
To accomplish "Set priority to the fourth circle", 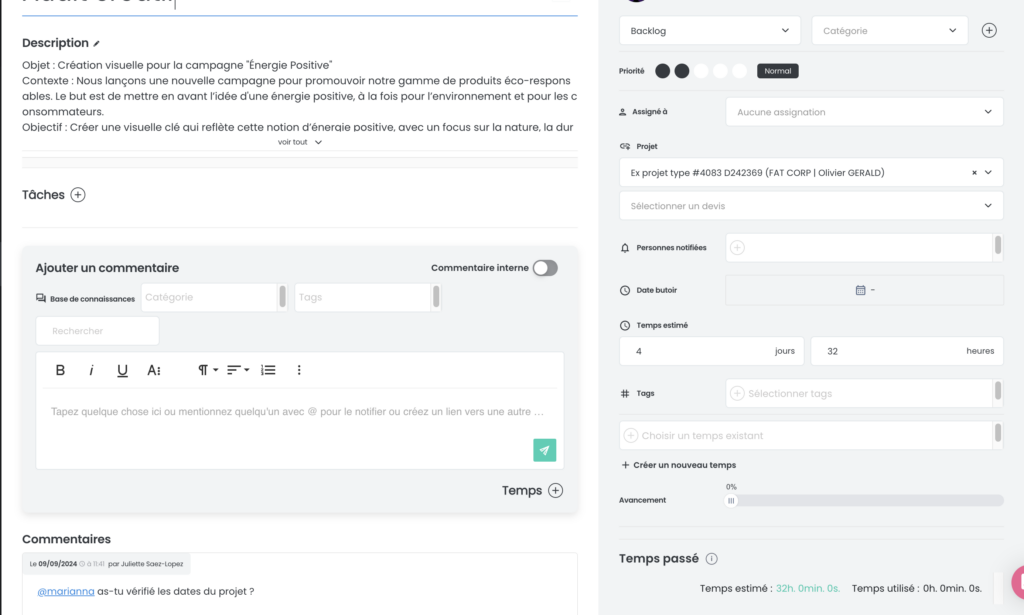I will [720, 71].
